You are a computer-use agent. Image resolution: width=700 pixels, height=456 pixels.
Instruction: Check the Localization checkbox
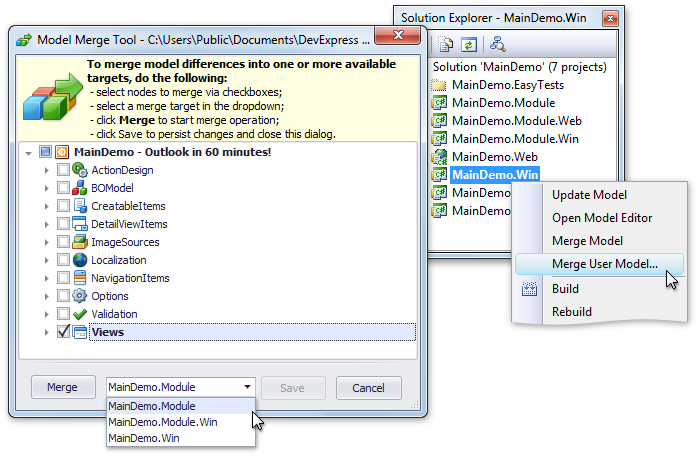(63, 259)
